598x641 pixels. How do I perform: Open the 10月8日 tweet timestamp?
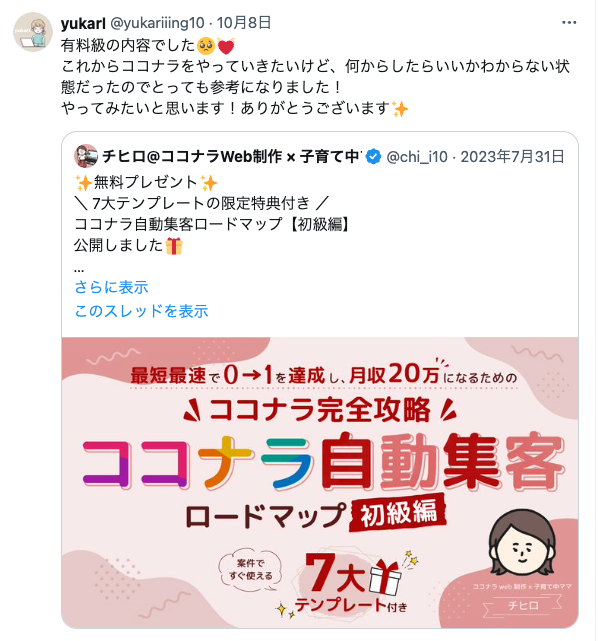tap(244, 23)
